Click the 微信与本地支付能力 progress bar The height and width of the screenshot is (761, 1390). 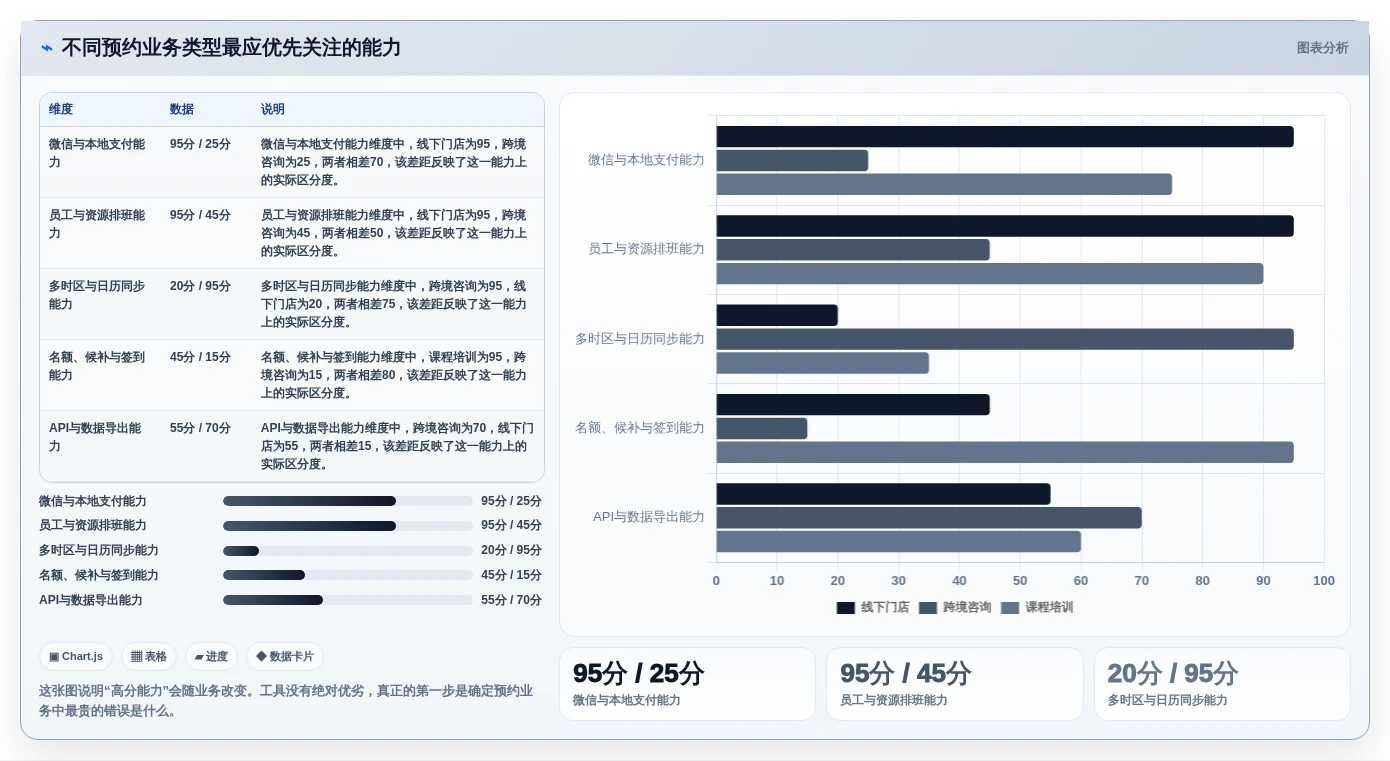pyautogui.click(x=348, y=501)
